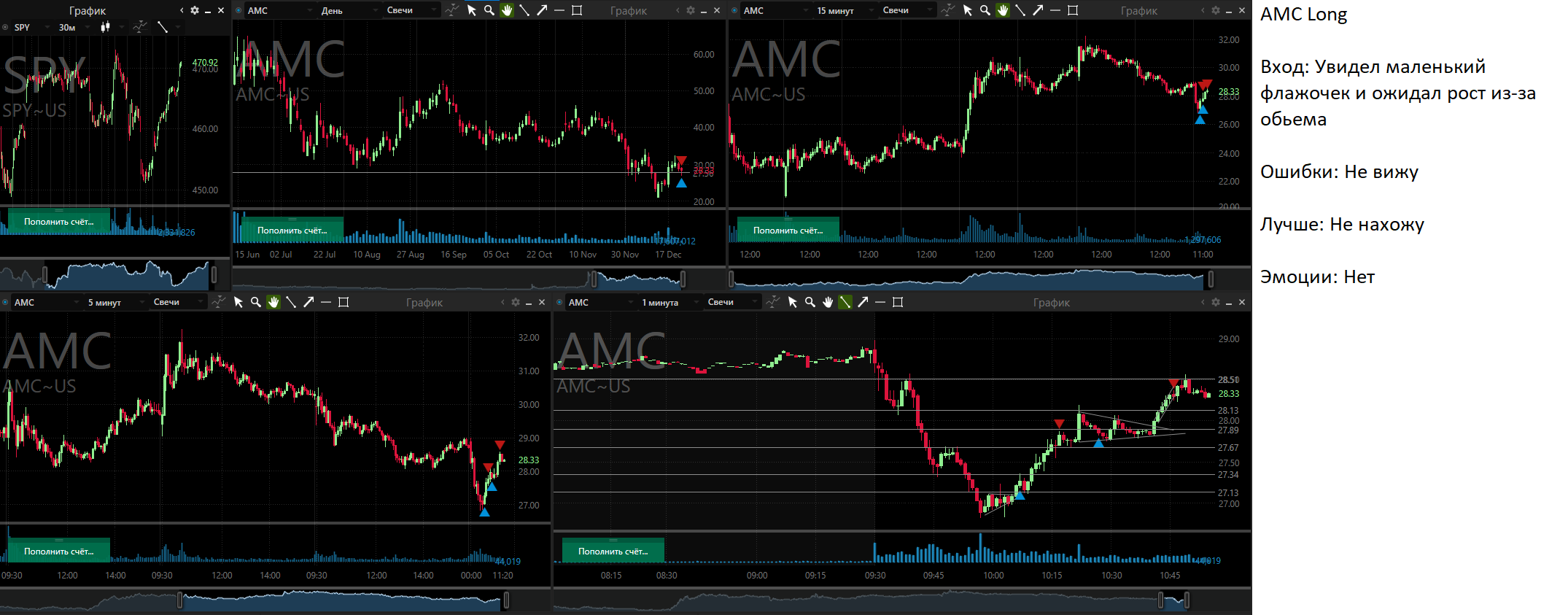The image size is (1568, 615).
Task: Open Свечи chart type dropdown in daily chart
Action: [412, 10]
